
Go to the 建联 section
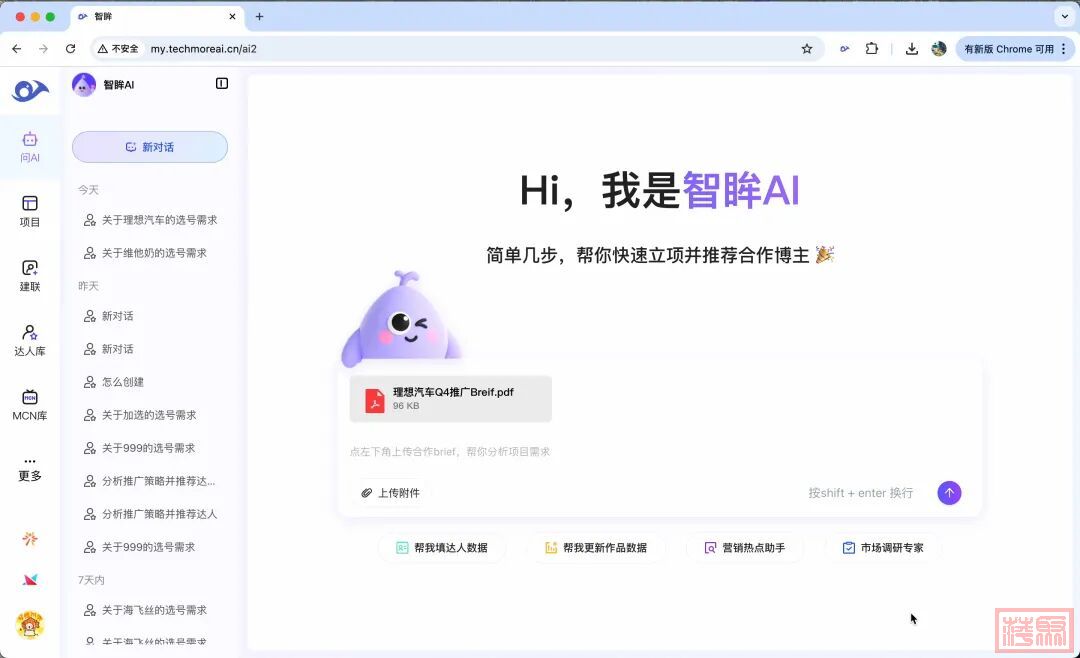click(x=30, y=276)
